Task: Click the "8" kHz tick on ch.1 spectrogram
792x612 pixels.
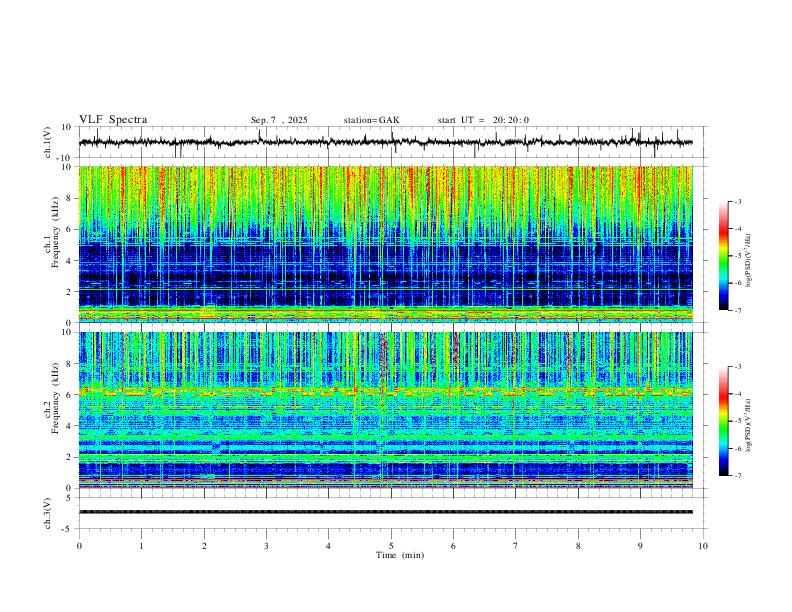Action: [70, 198]
